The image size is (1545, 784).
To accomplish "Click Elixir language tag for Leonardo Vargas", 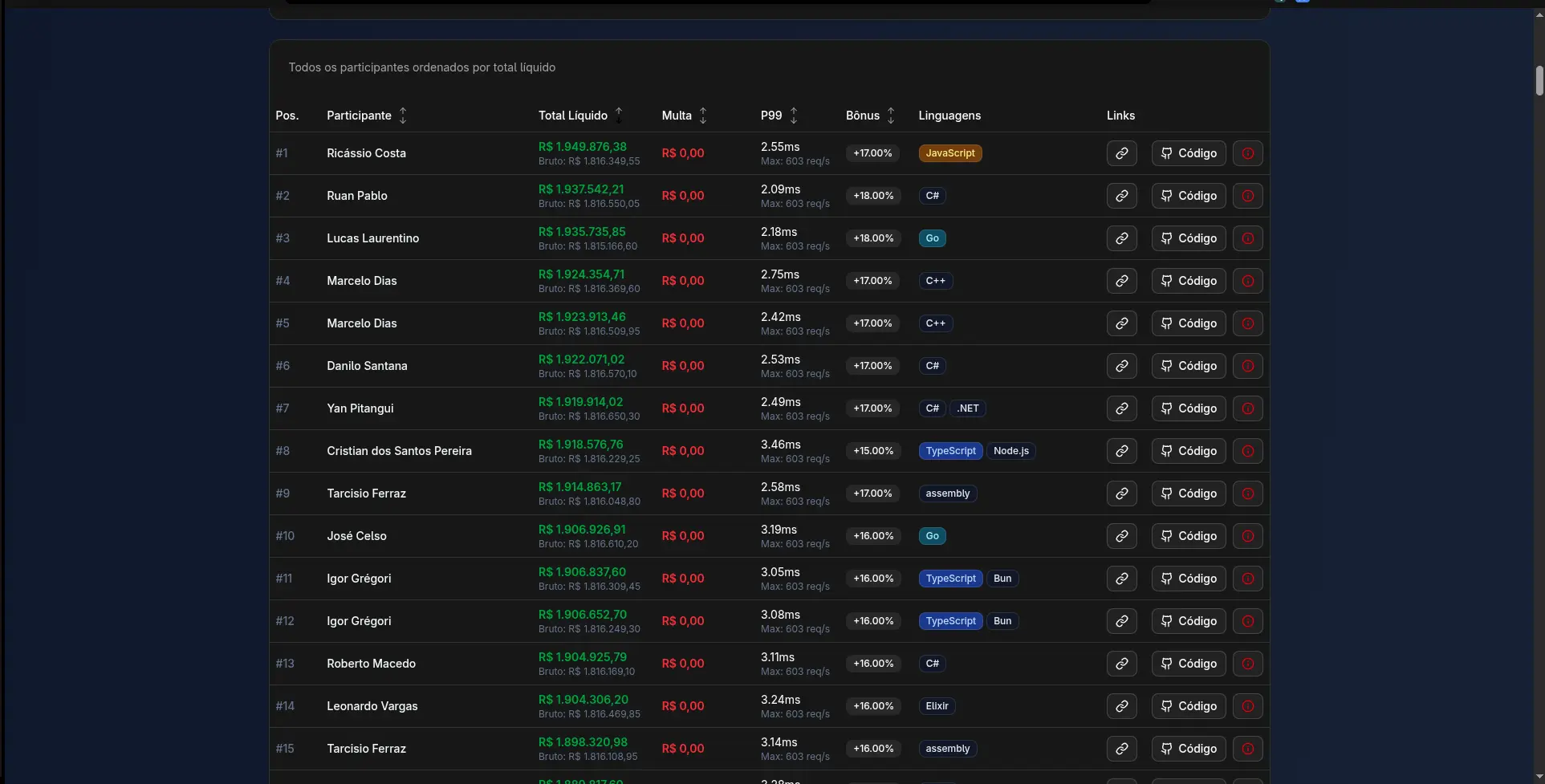I will 937,706.
